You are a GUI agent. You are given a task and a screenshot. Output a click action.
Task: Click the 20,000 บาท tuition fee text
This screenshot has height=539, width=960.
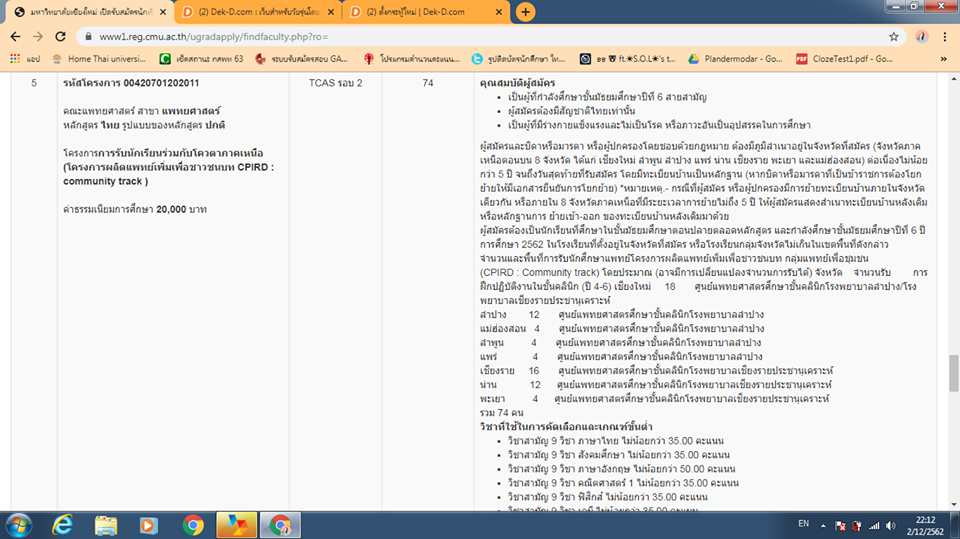tap(181, 209)
